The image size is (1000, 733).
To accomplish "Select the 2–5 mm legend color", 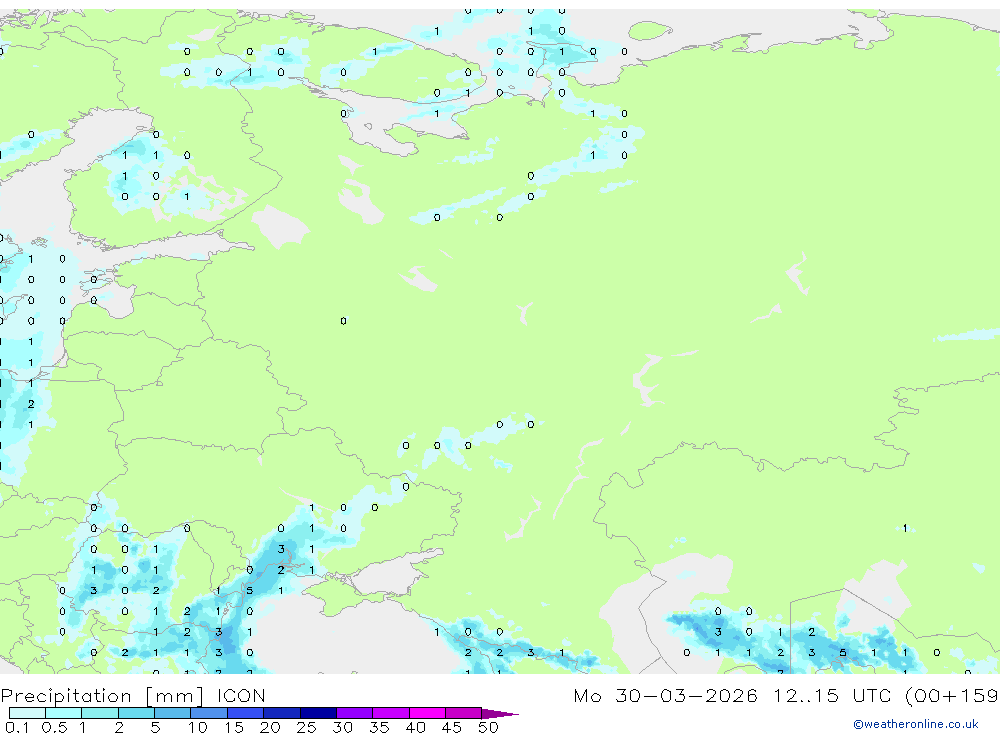I will (x=136, y=713).
